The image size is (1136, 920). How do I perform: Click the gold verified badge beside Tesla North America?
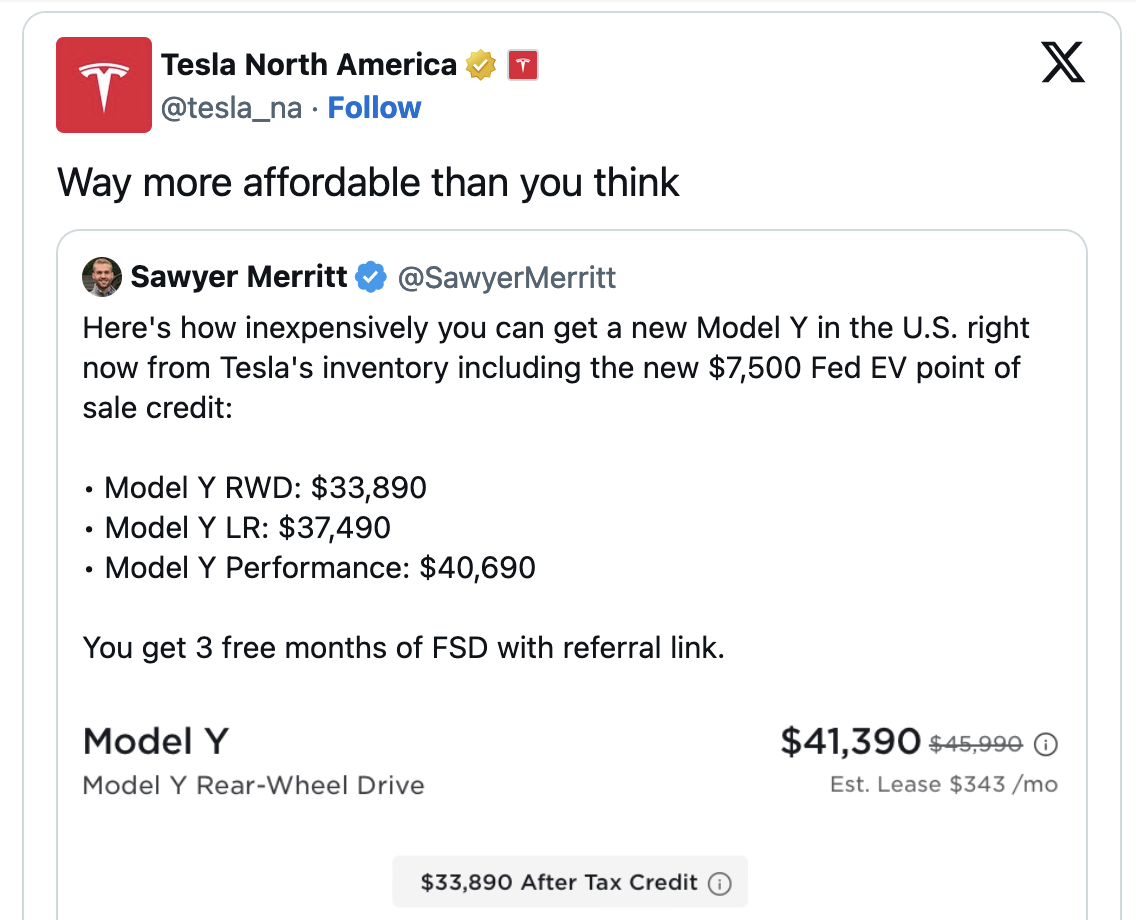coord(481,66)
